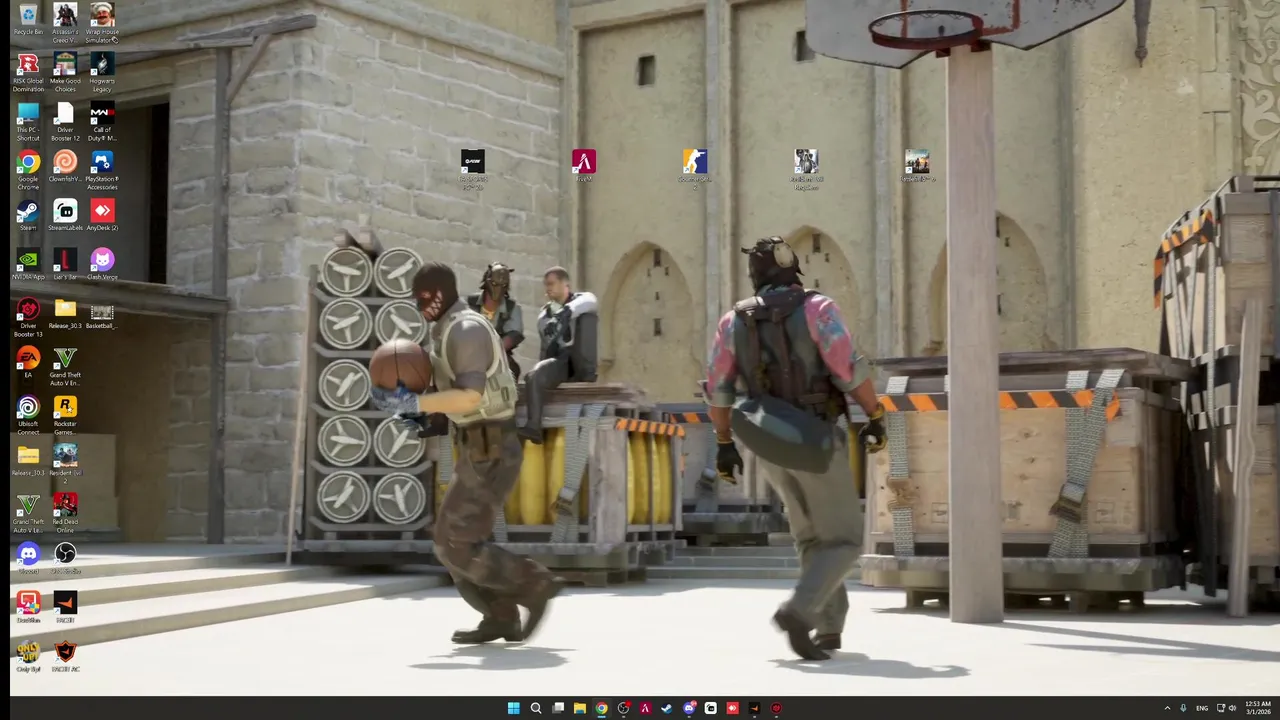The width and height of the screenshot is (1280, 720).
Task: Open This PC shortcut on desktop
Action: coord(28,122)
